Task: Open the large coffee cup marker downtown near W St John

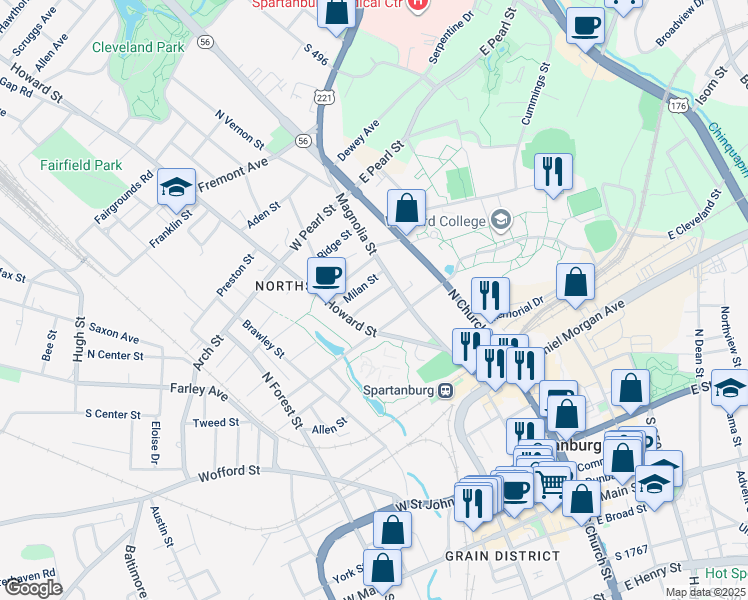Action: 516,491
